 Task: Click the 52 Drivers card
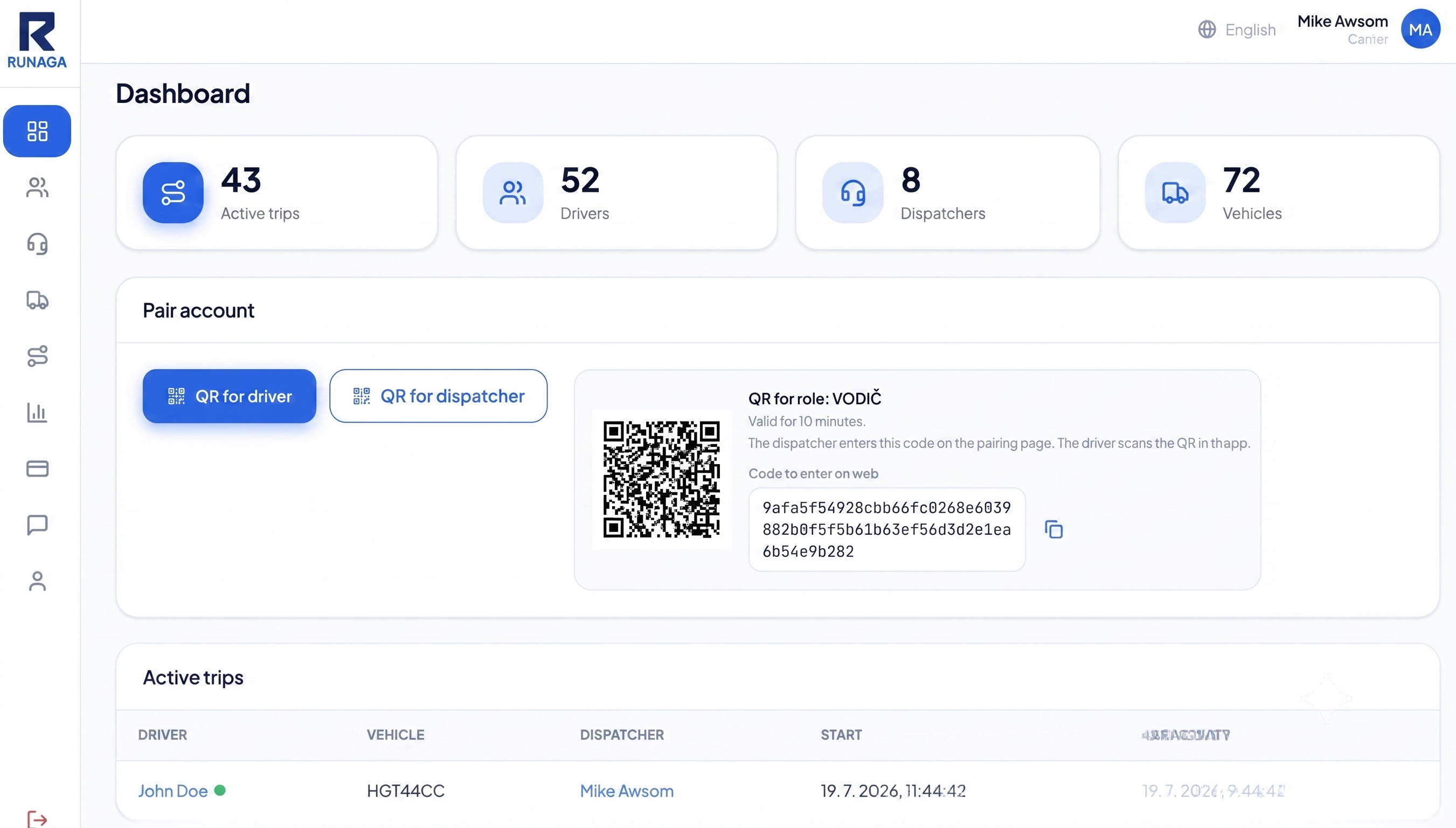pyautogui.click(x=616, y=192)
